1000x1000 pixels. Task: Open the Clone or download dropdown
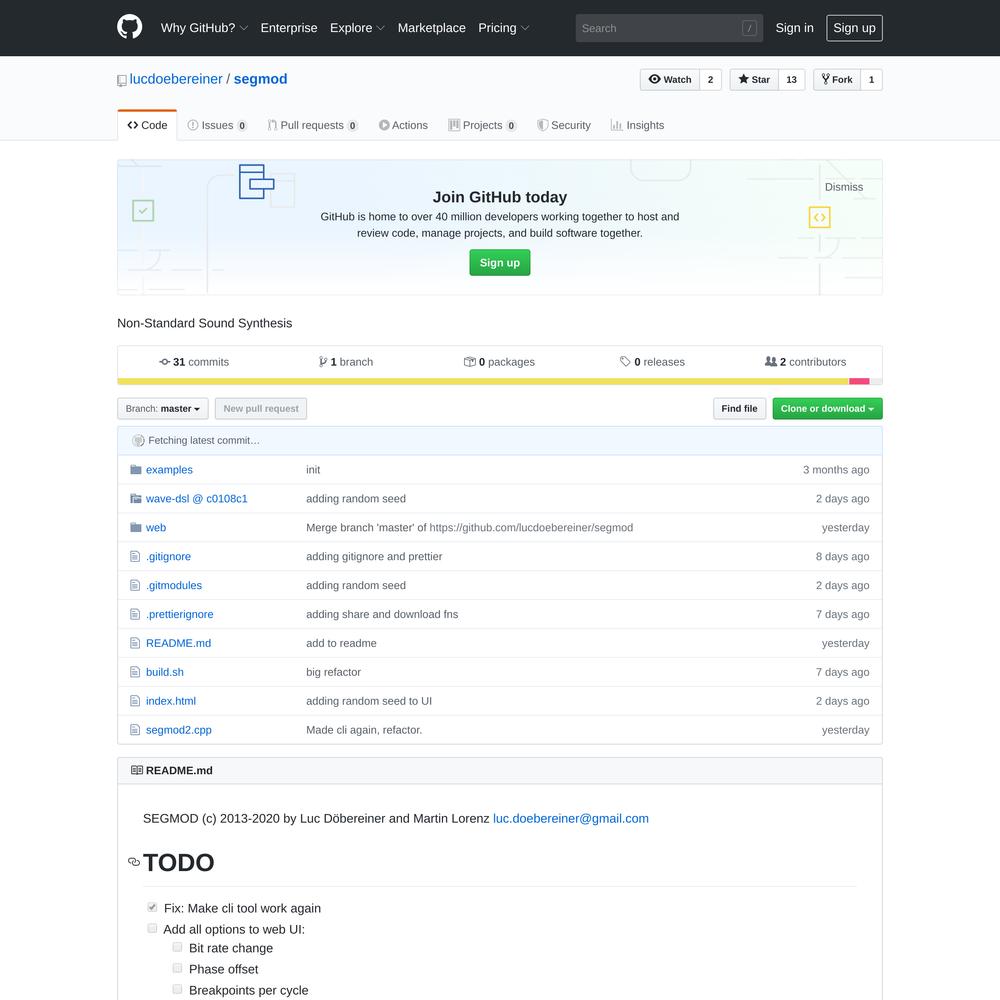tap(827, 408)
